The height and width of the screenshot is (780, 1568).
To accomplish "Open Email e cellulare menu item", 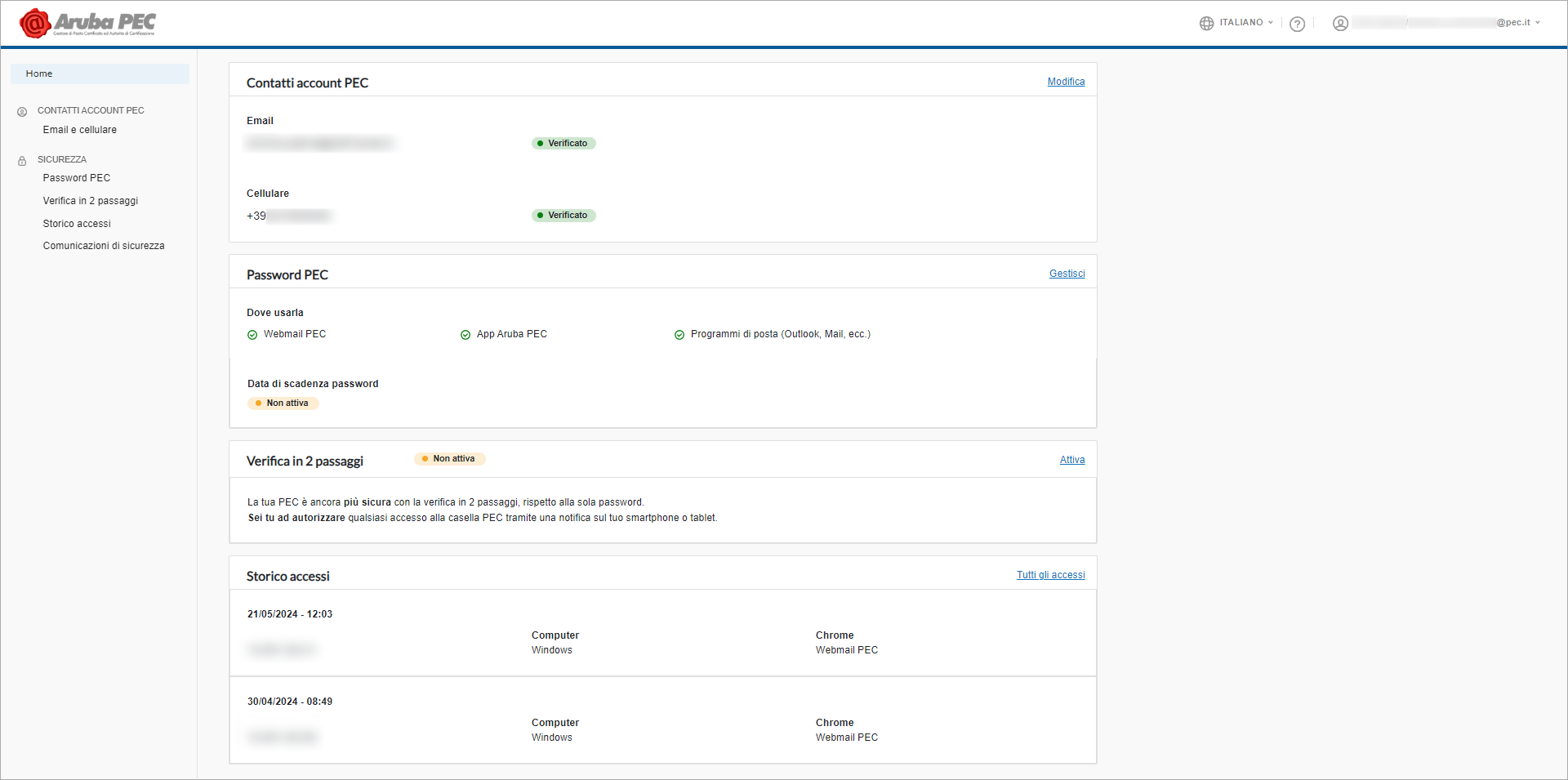I will point(80,130).
